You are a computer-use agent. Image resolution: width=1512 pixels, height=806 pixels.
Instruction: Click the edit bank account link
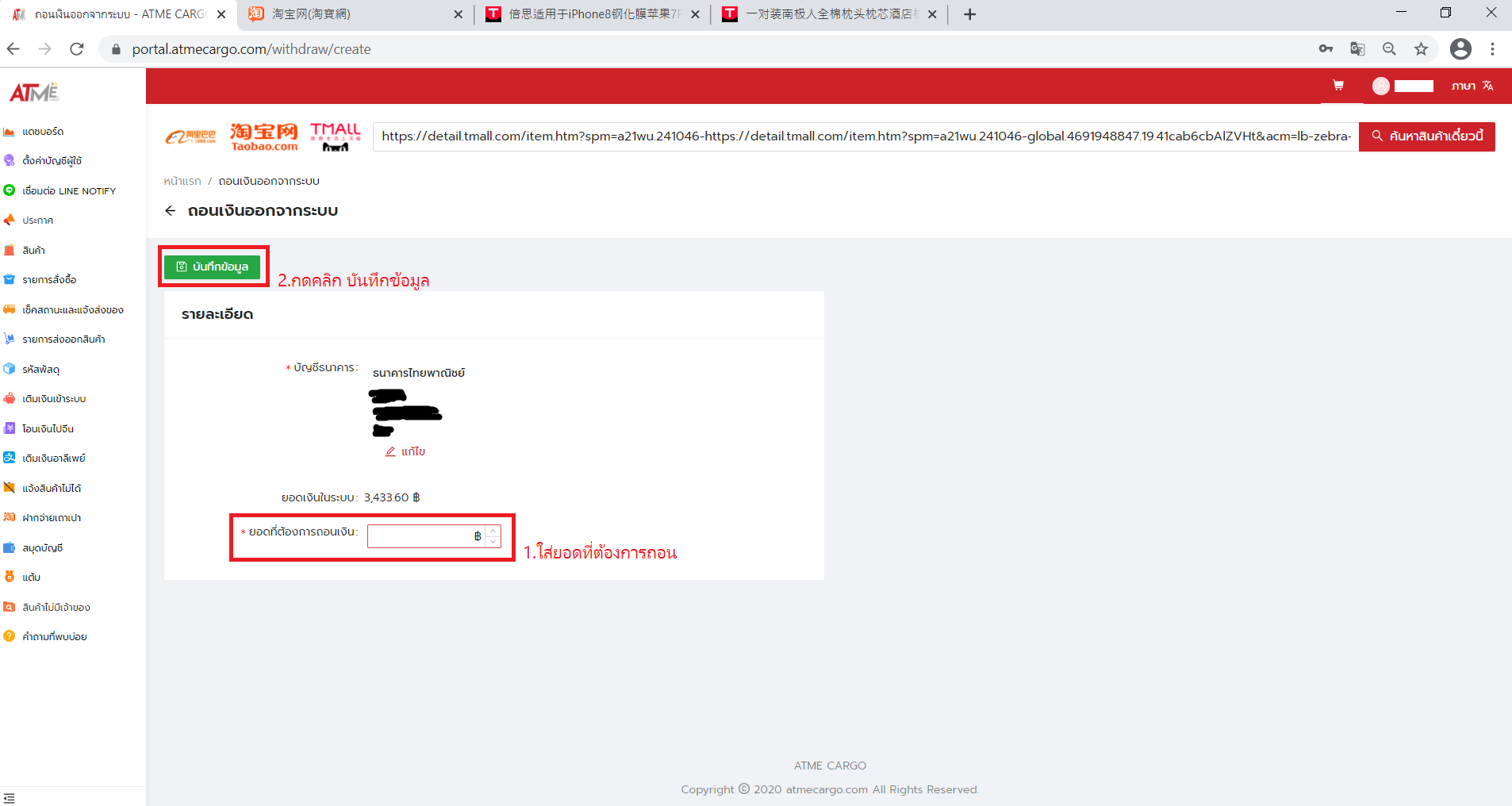click(x=405, y=451)
